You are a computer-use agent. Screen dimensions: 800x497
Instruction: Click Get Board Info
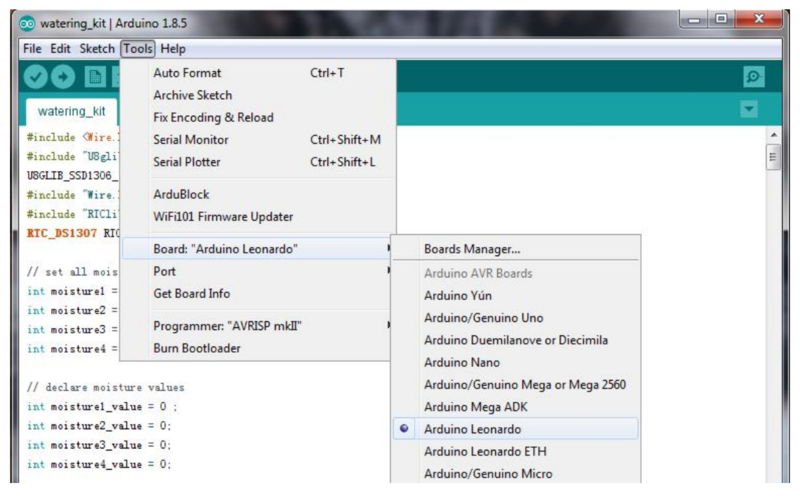click(258, 294)
